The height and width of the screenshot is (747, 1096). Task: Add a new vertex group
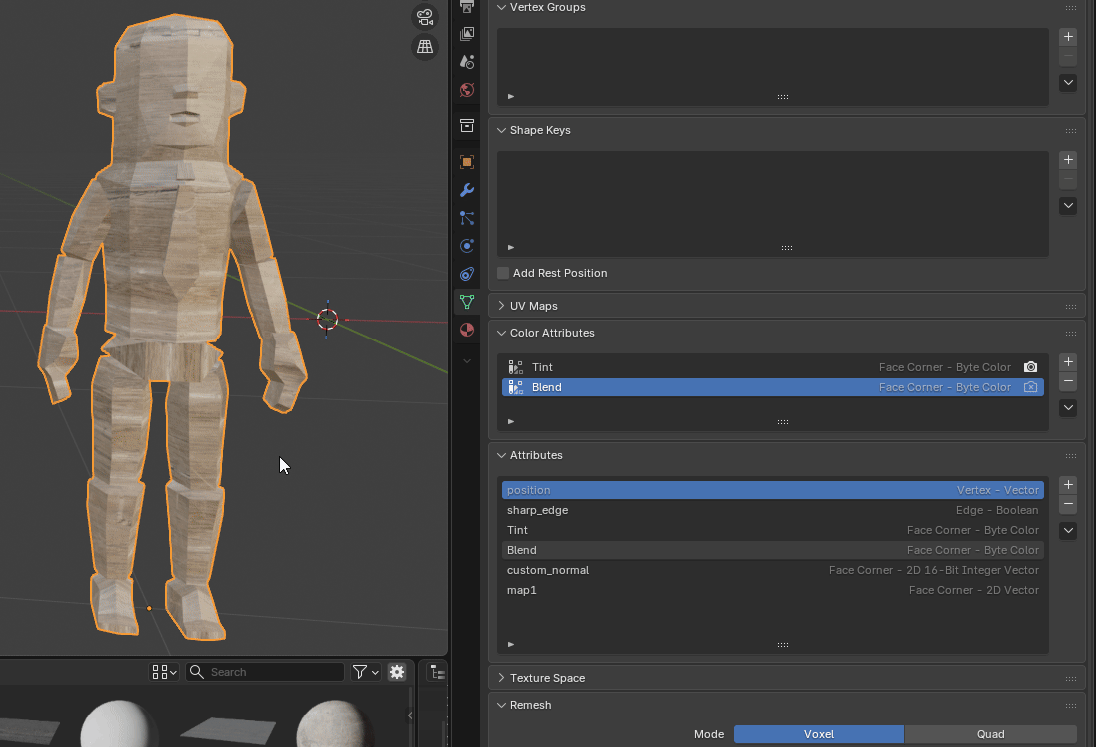point(1068,36)
